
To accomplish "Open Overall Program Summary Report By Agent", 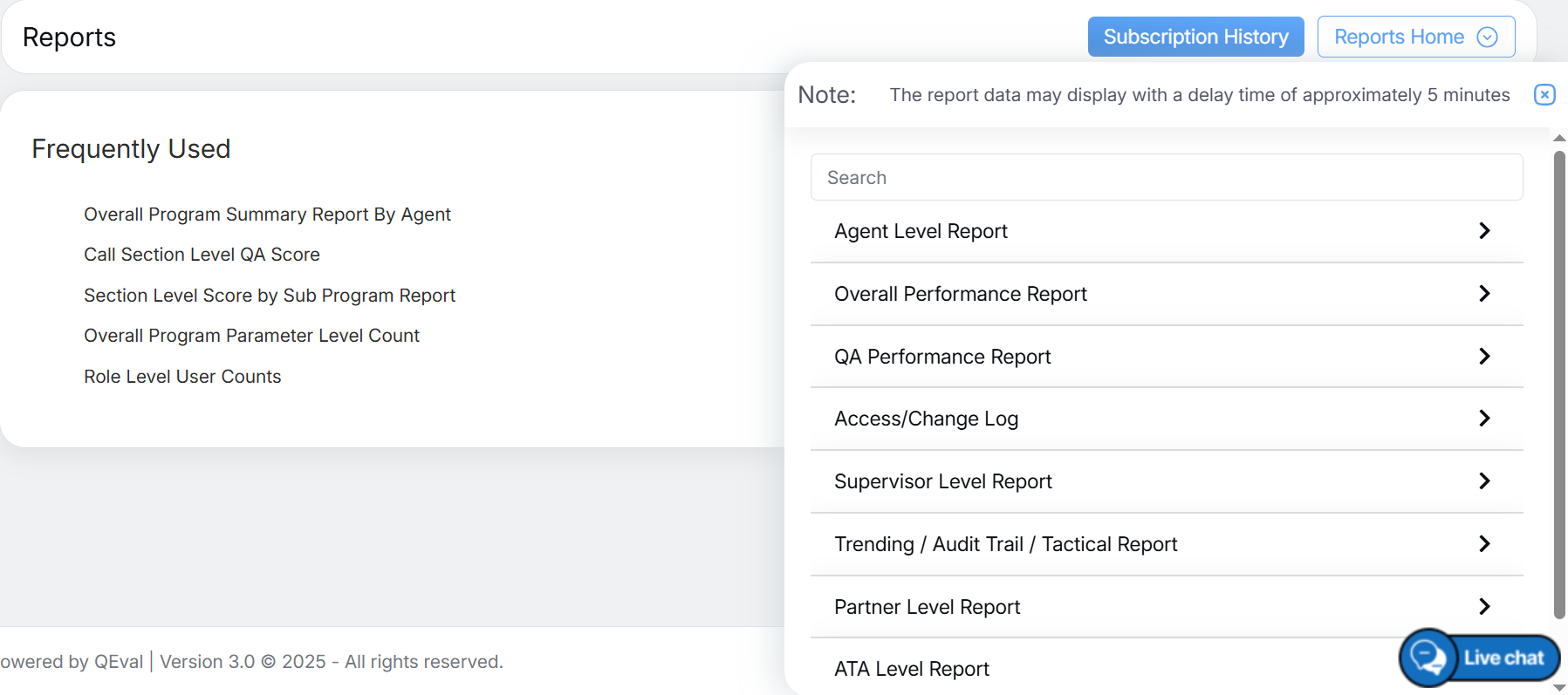I will coord(267,215).
